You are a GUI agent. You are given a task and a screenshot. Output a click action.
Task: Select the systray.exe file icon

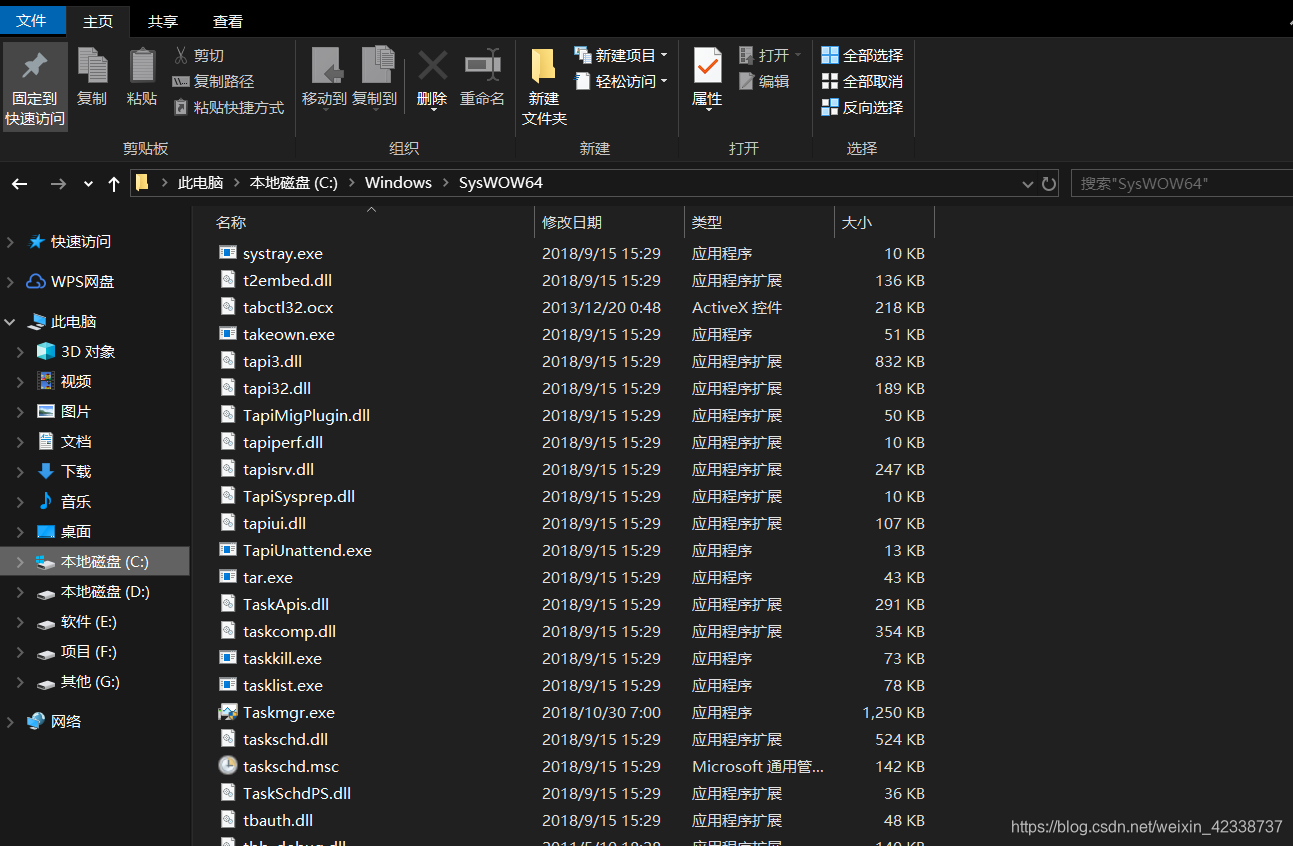[228, 254]
